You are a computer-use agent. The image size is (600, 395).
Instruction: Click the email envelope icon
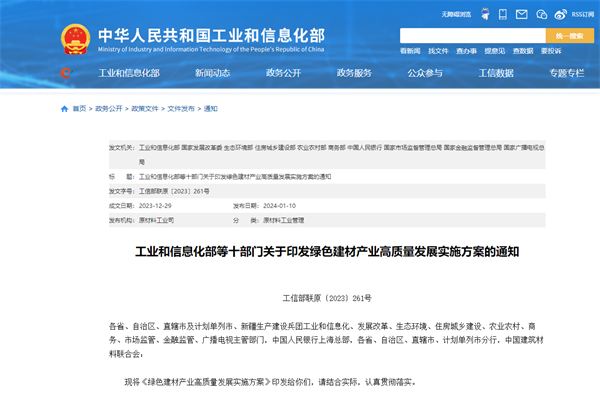point(522,15)
